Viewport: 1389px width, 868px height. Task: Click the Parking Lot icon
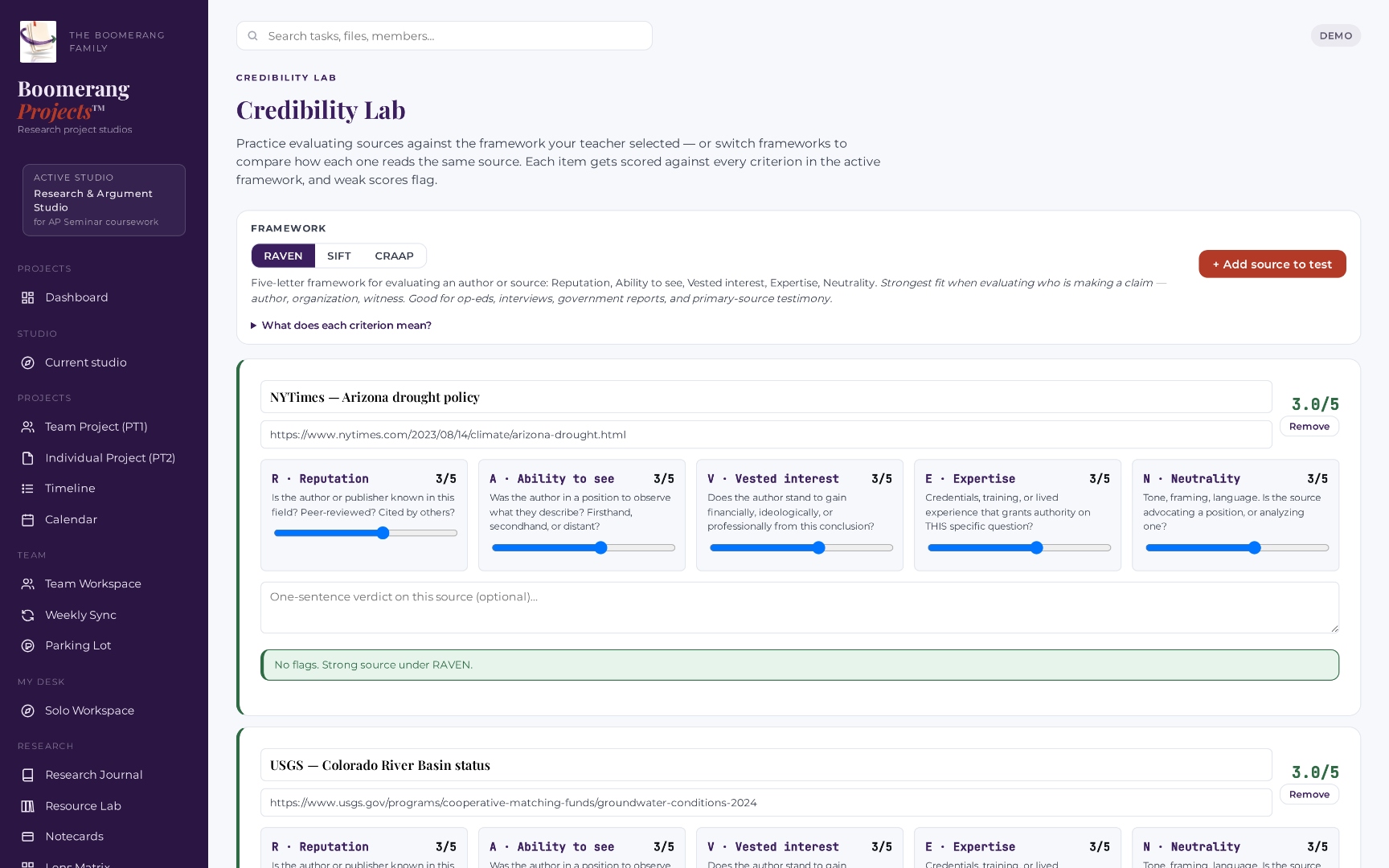pos(27,645)
